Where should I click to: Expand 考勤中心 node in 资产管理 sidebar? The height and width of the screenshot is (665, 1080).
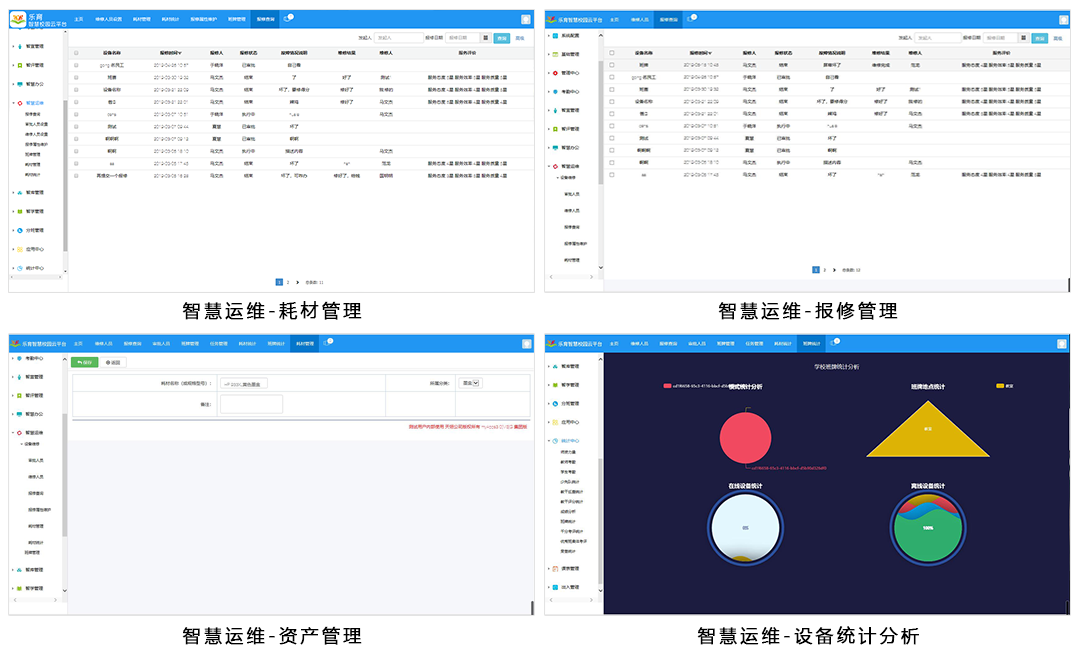click(13, 358)
